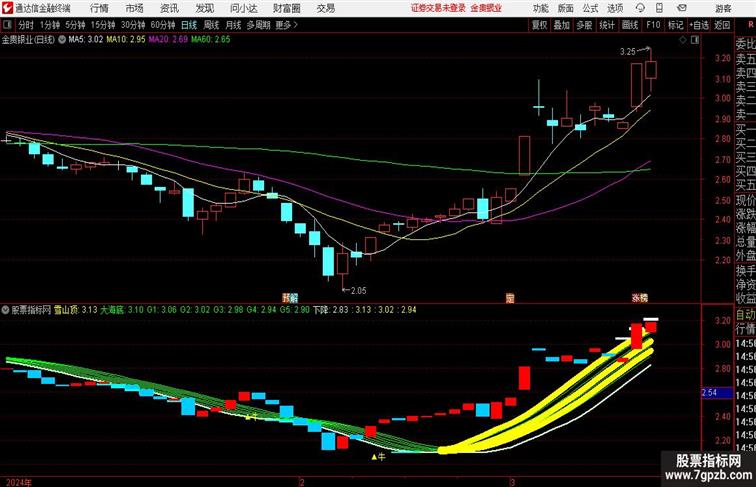Viewport: 756px width, 487px height.
Task: Switch to 分时 intraday view
Action: [x=26, y=25]
